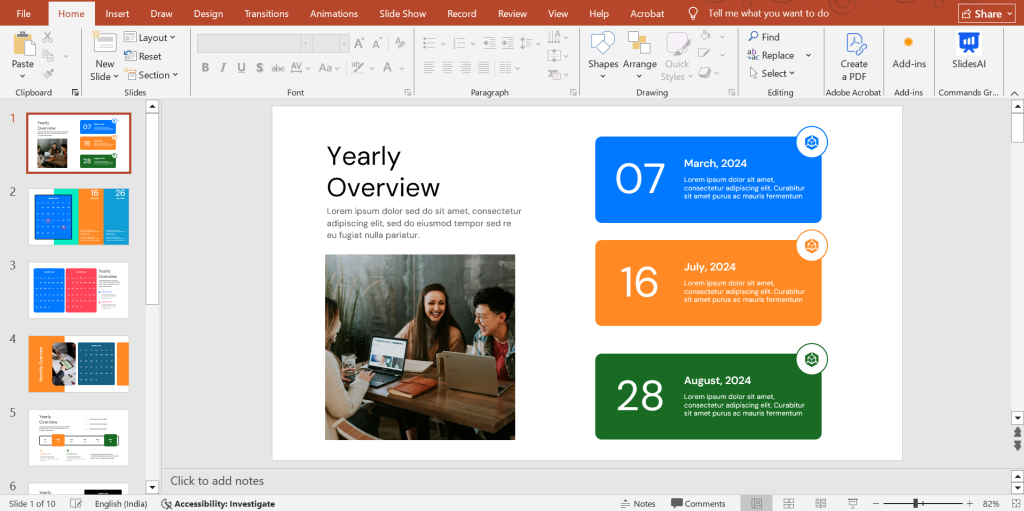Toggle the Notes pane in status bar
The height and width of the screenshot is (511, 1024).
[638, 503]
